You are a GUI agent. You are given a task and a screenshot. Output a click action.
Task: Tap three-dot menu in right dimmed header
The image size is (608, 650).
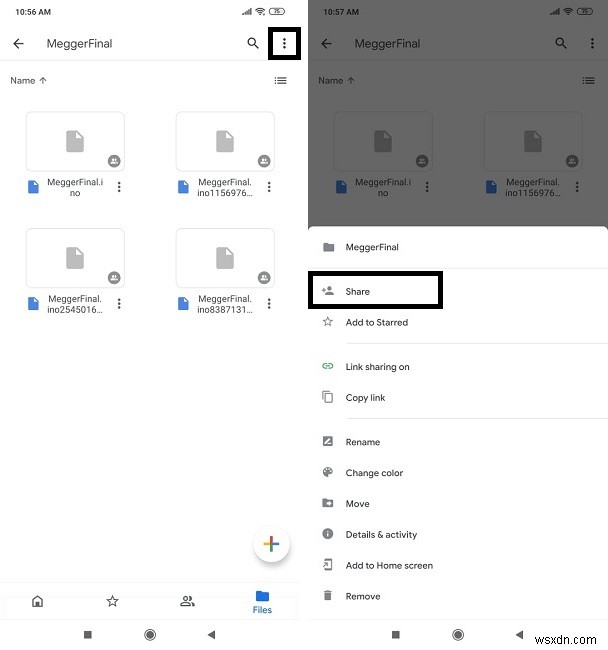[x=592, y=44]
